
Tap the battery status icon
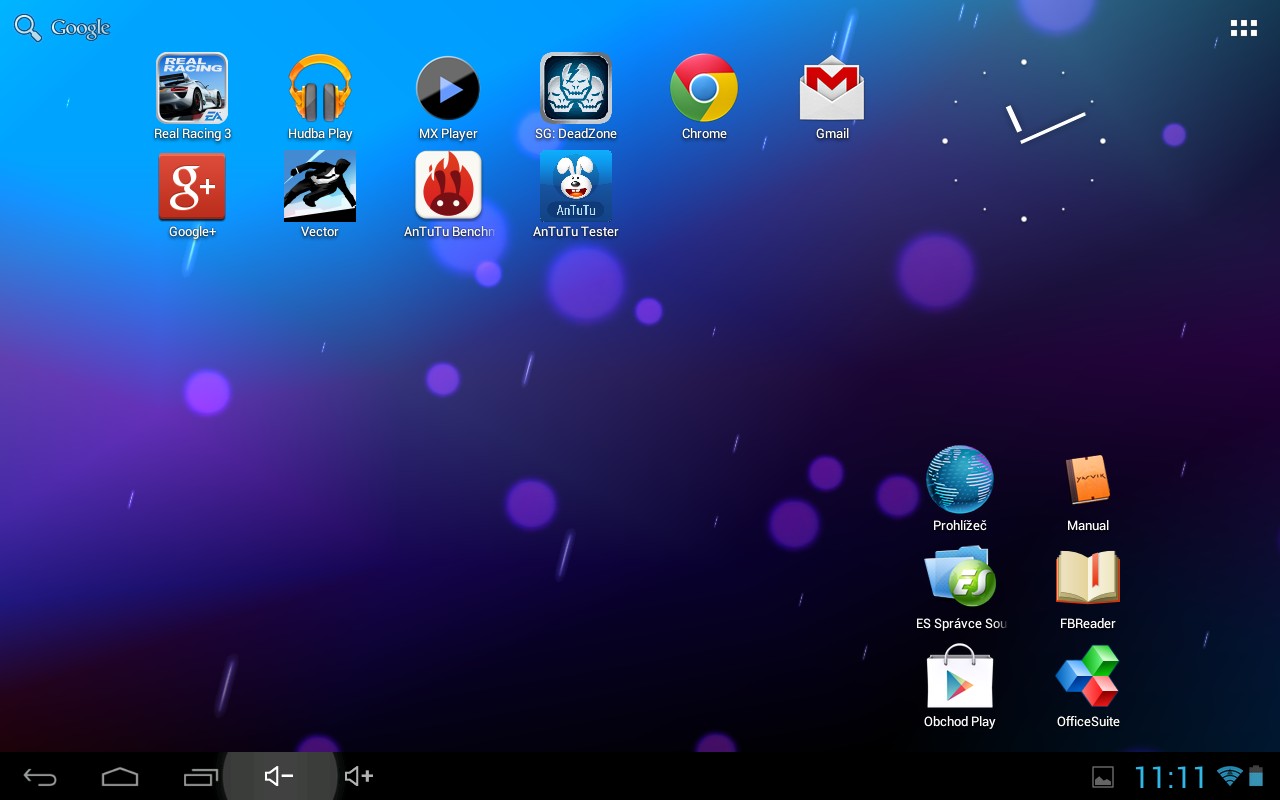click(x=1256, y=776)
